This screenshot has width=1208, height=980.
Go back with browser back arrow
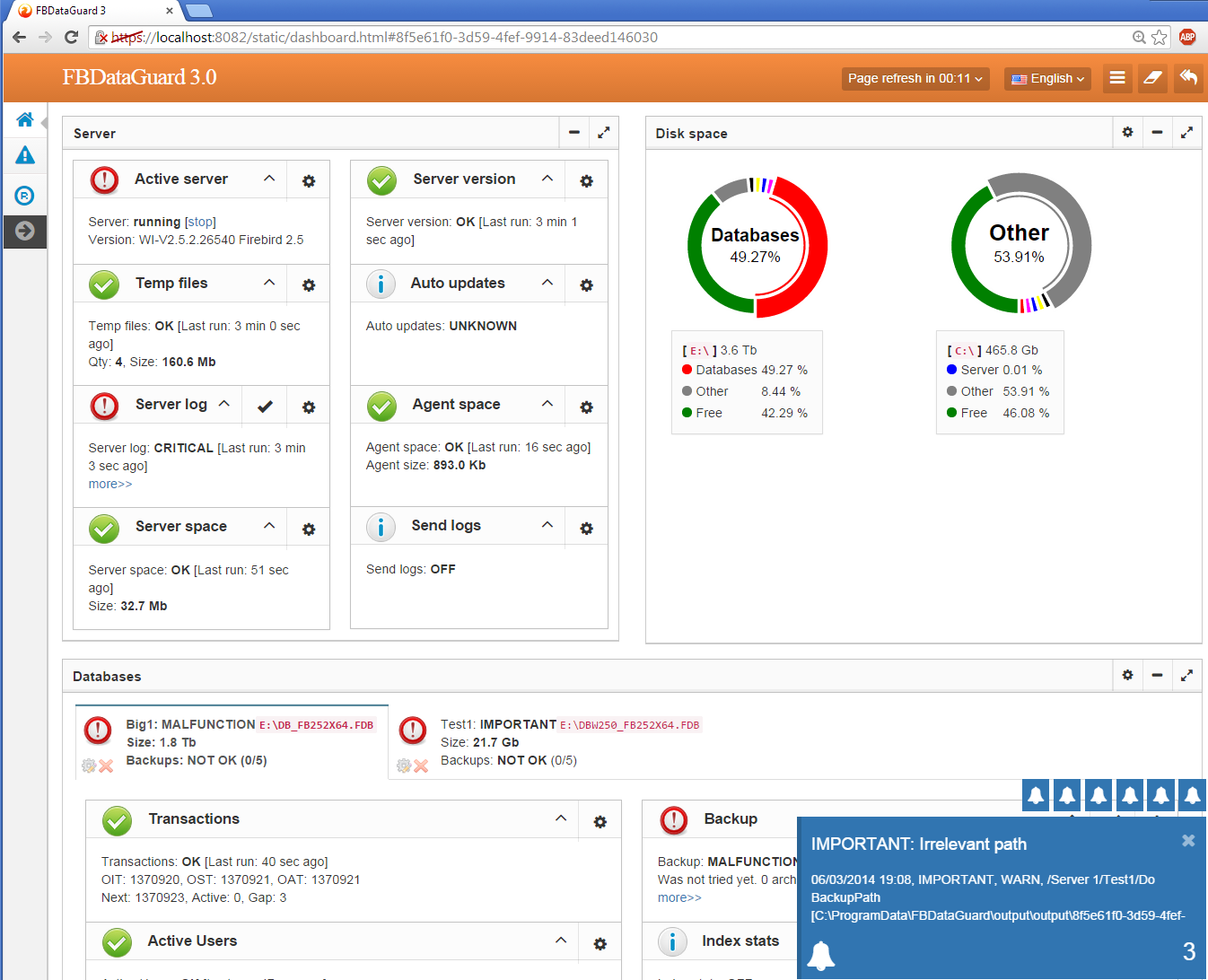pos(19,37)
